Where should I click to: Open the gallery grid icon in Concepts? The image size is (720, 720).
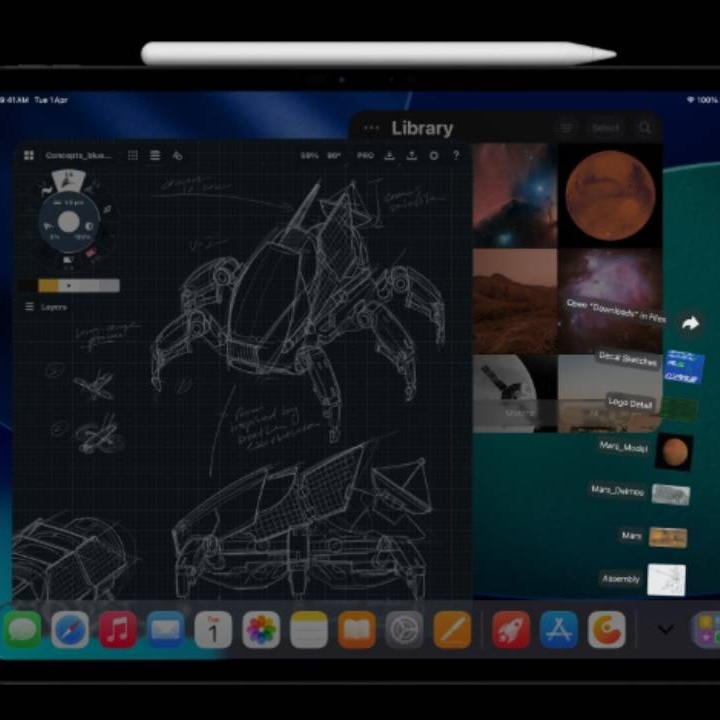[28, 156]
